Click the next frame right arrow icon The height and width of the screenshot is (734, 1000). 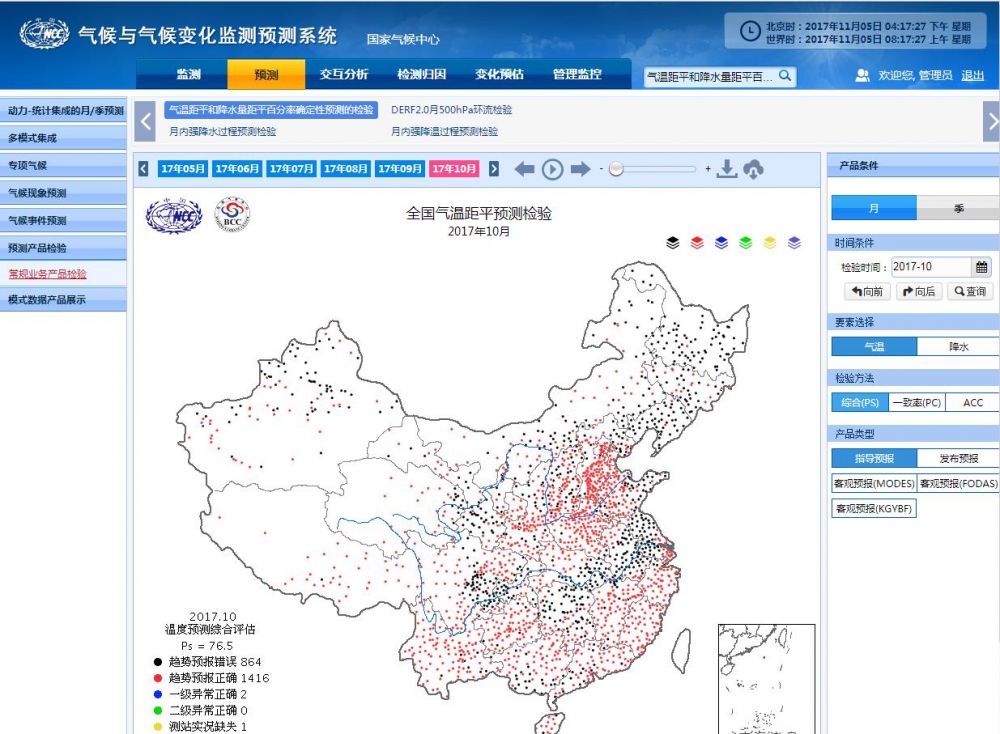[x=580, y=169]
